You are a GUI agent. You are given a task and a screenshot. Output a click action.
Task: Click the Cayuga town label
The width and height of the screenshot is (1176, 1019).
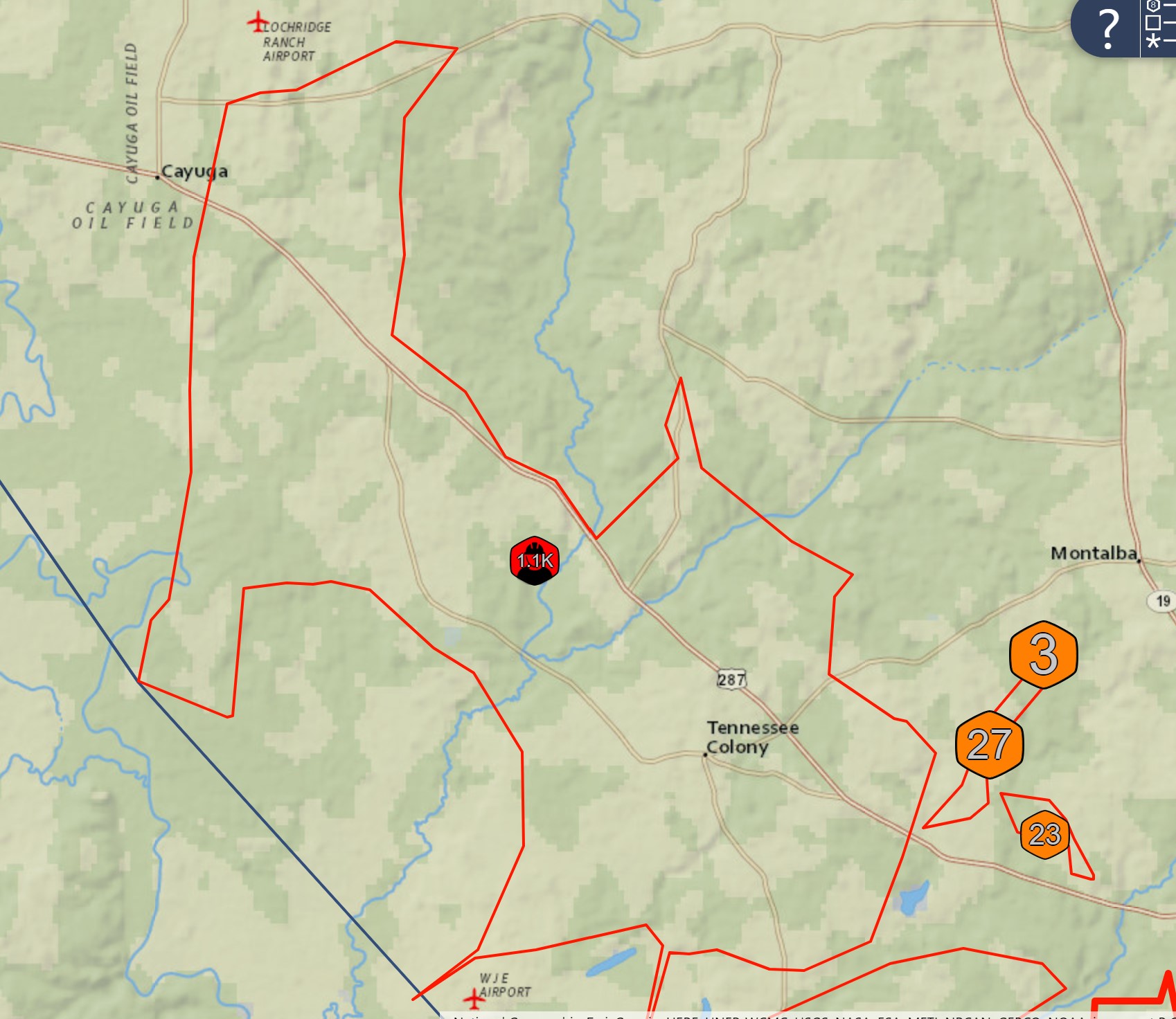(194, 171)
